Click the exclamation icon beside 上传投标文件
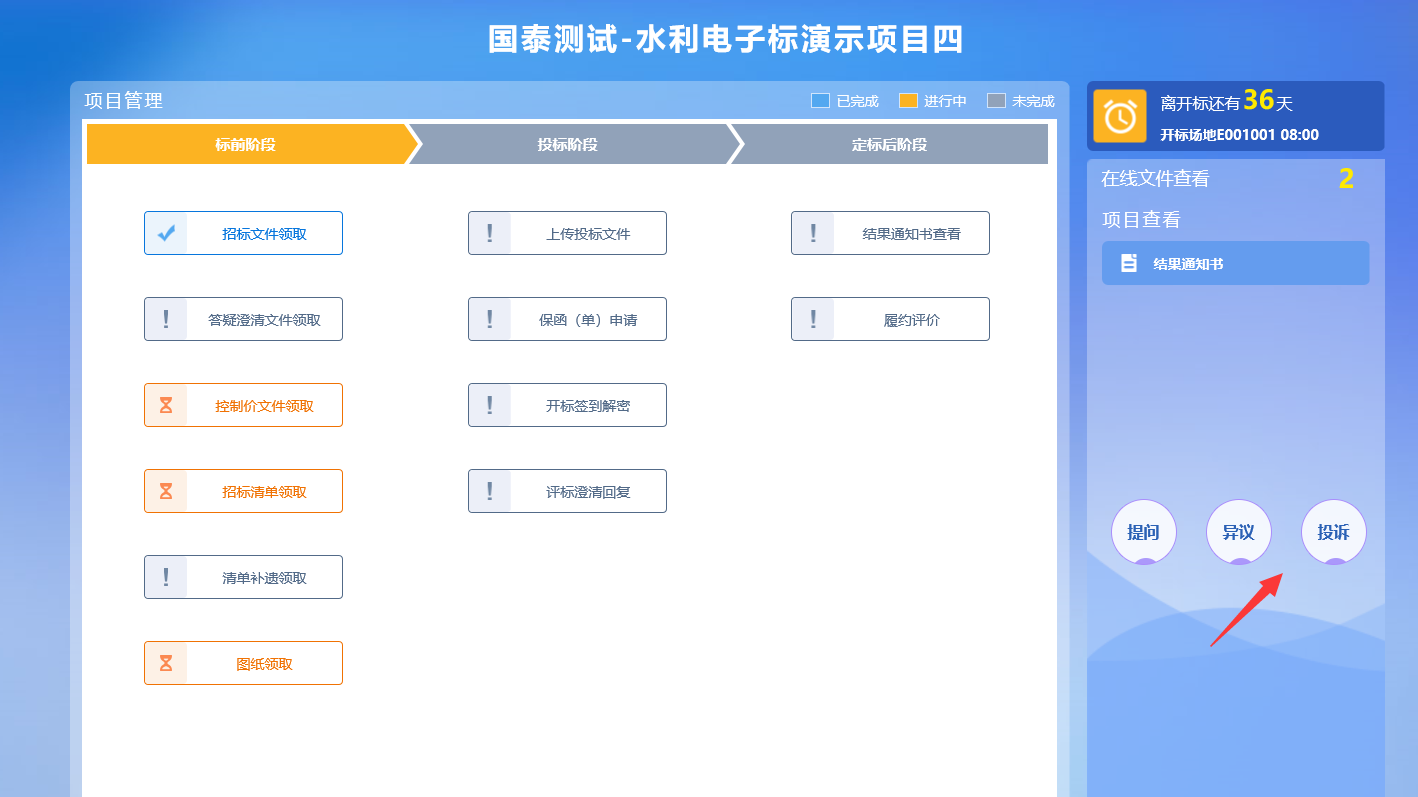Image resolution: width=1418 pixels, height=797 pixels. click(490, 233)
